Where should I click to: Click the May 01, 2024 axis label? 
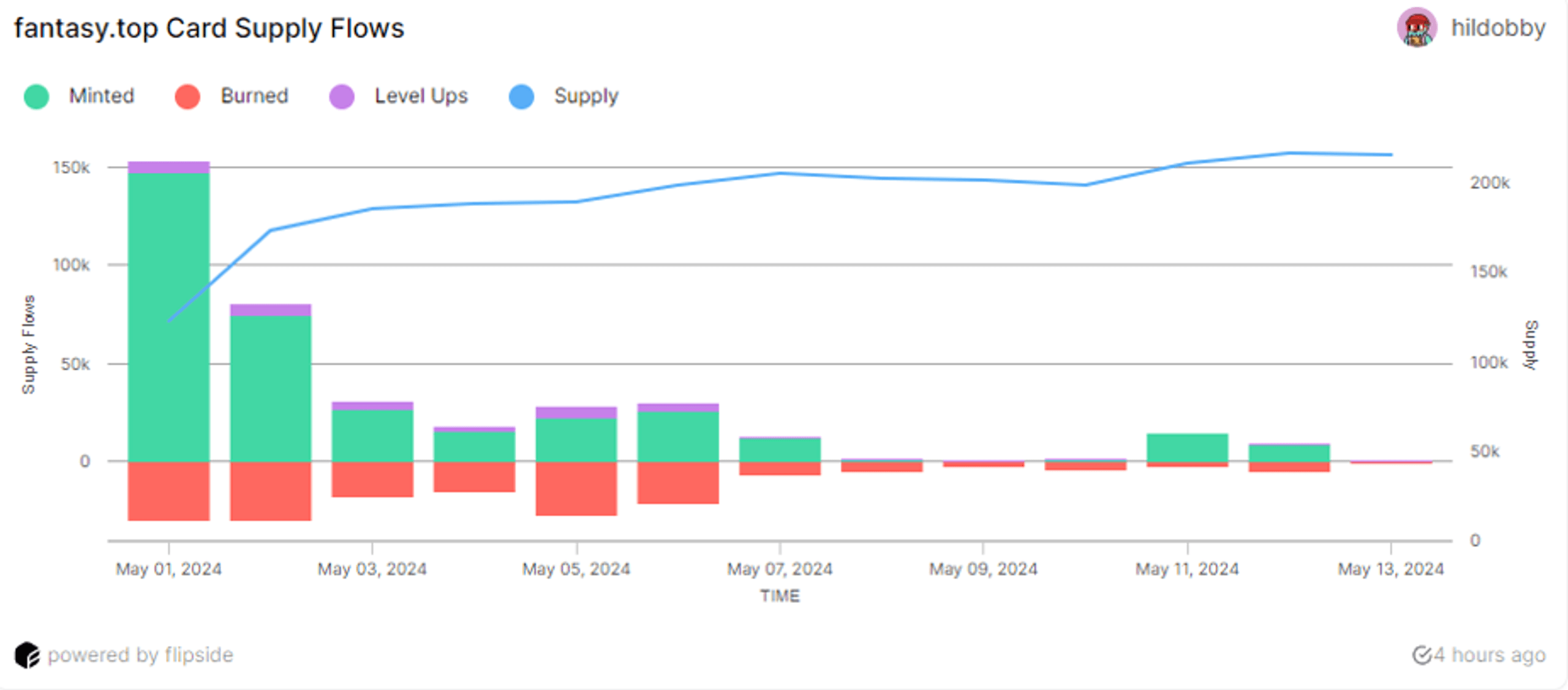168,569
